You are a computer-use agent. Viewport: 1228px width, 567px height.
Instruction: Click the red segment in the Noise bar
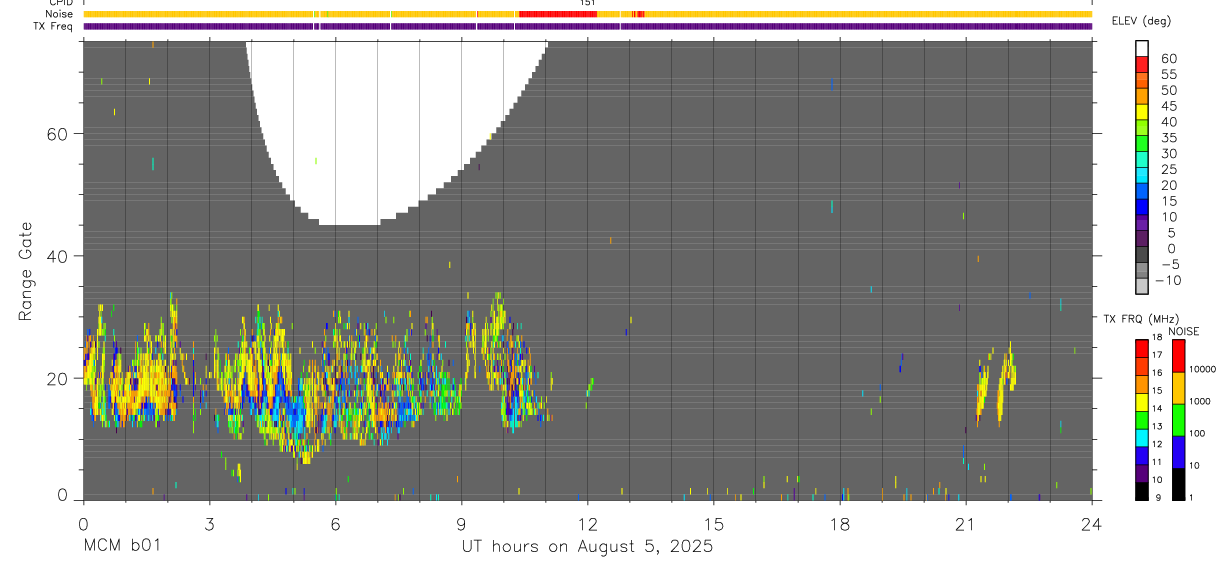pyautogui.click(x=557, y=14)
